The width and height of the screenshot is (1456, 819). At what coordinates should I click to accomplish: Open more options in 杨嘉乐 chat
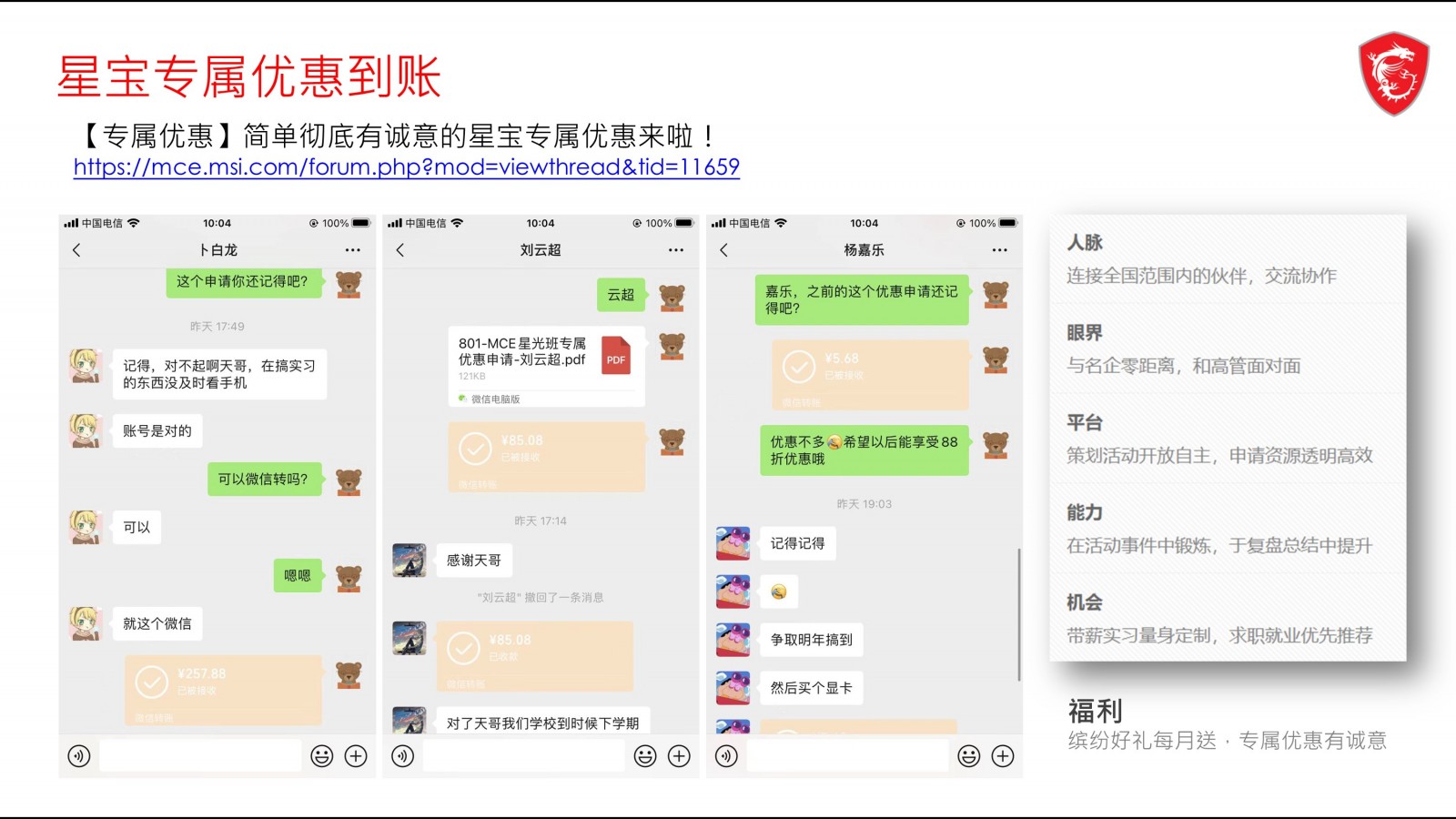click(1000, 250)
